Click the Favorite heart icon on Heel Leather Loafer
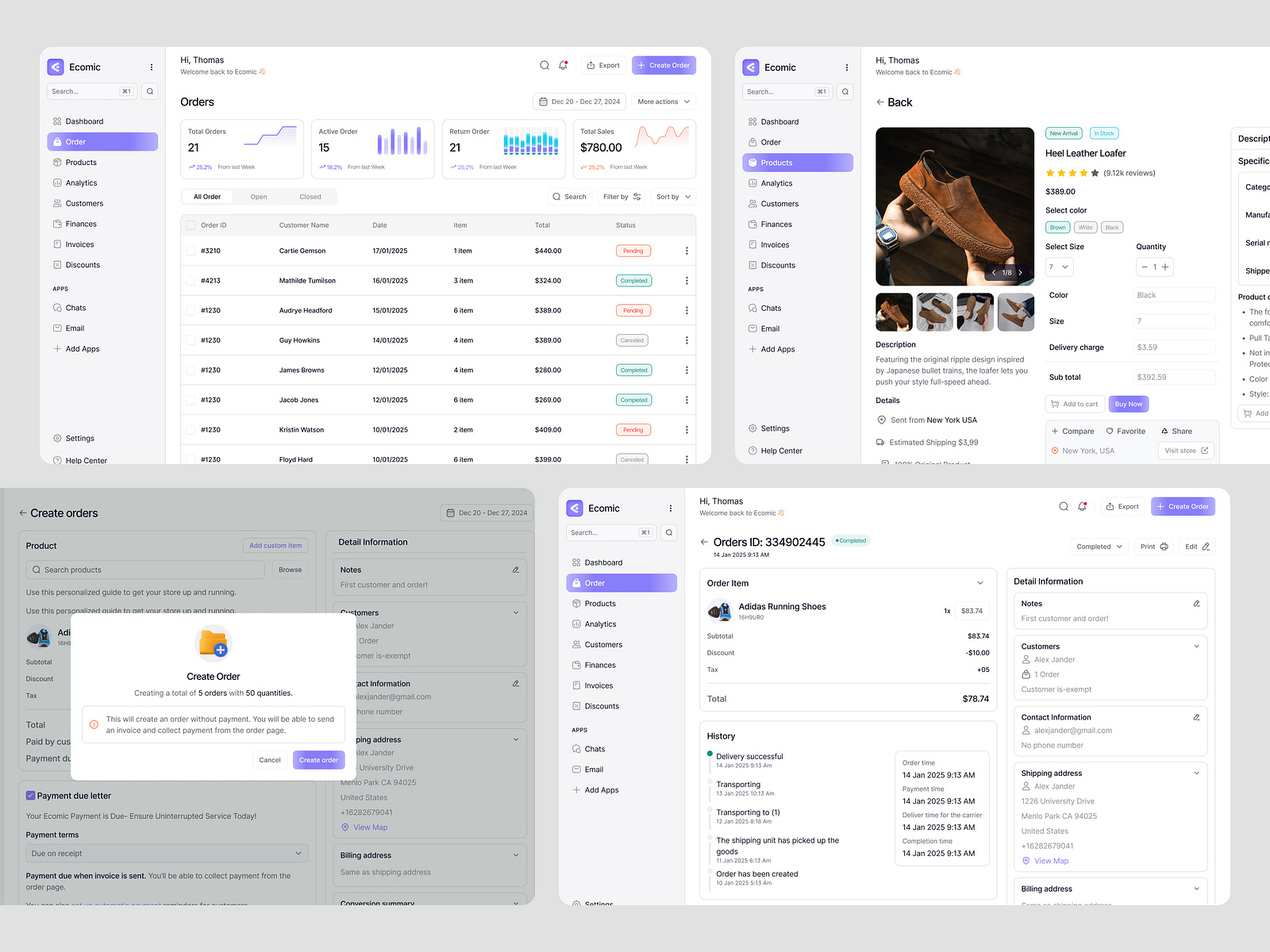 1109,431
